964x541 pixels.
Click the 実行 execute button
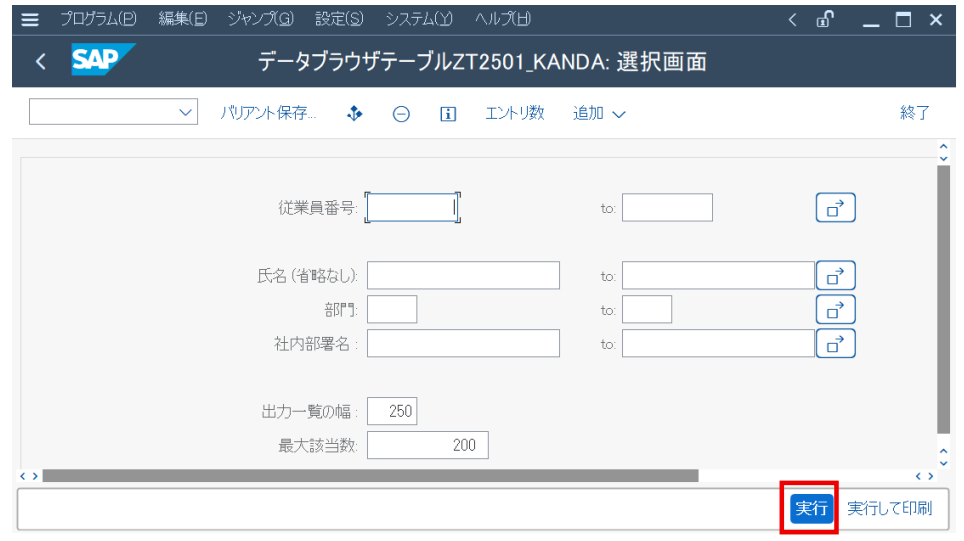pos(811,508)
